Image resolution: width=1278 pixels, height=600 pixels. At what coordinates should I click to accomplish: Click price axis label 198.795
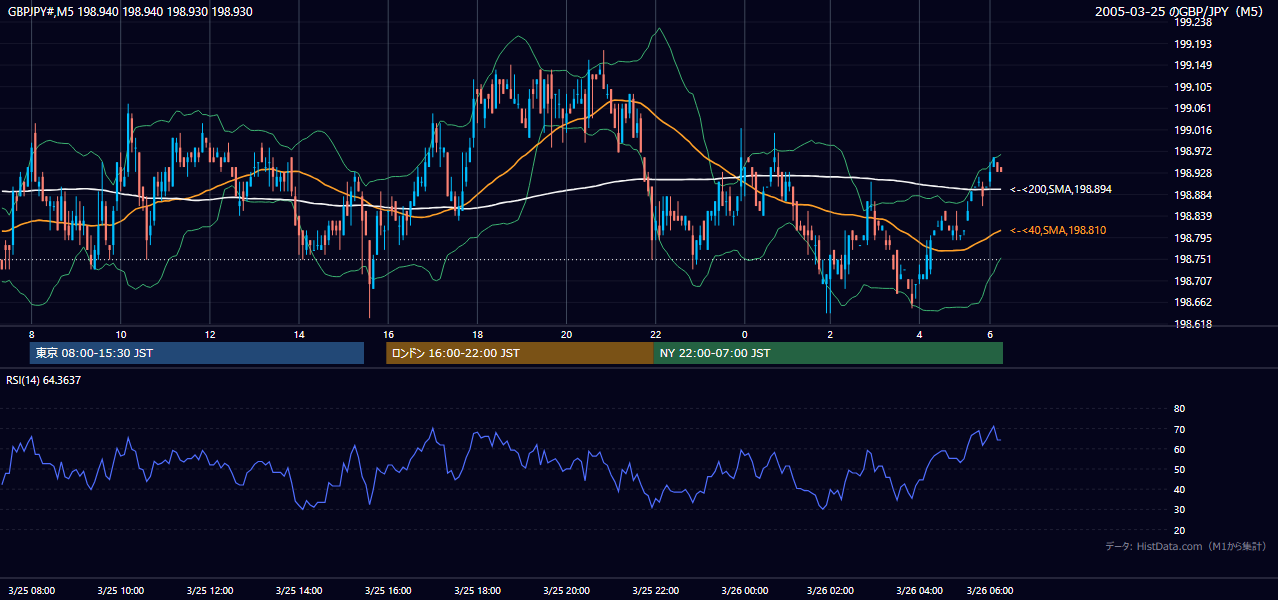click(x=1192, y=238)
